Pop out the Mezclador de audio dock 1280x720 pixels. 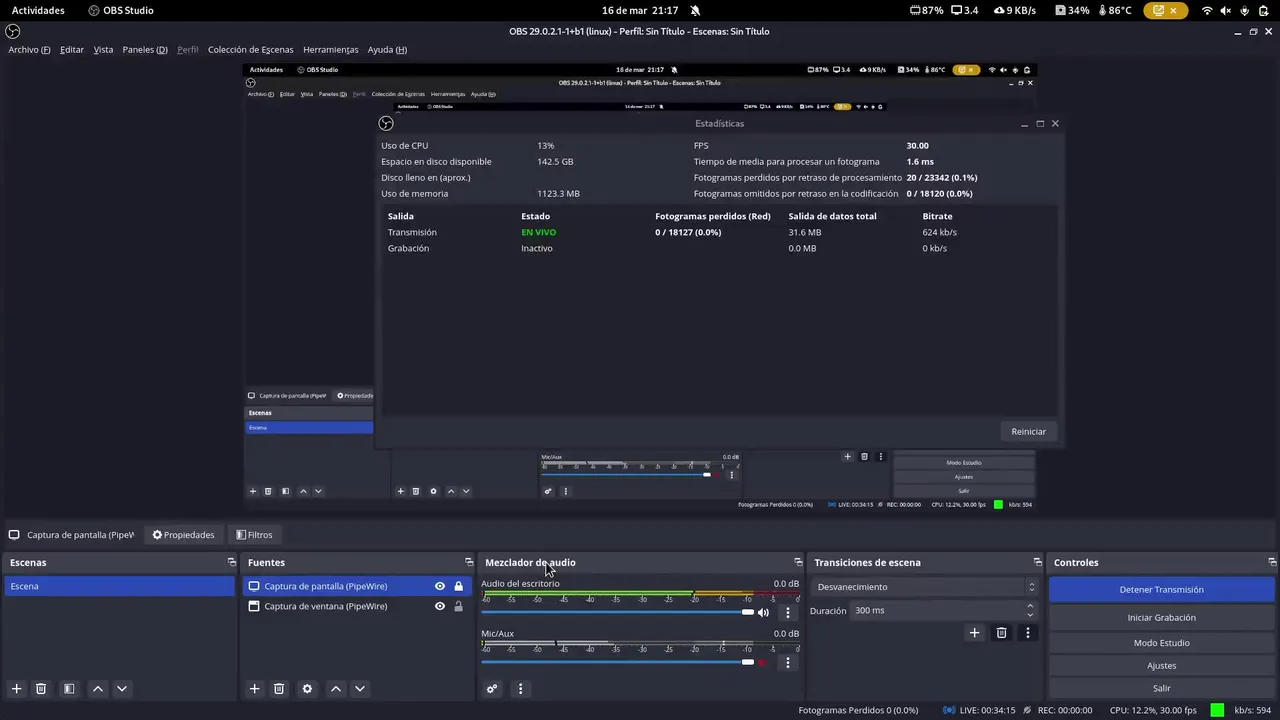click(798, 562)
